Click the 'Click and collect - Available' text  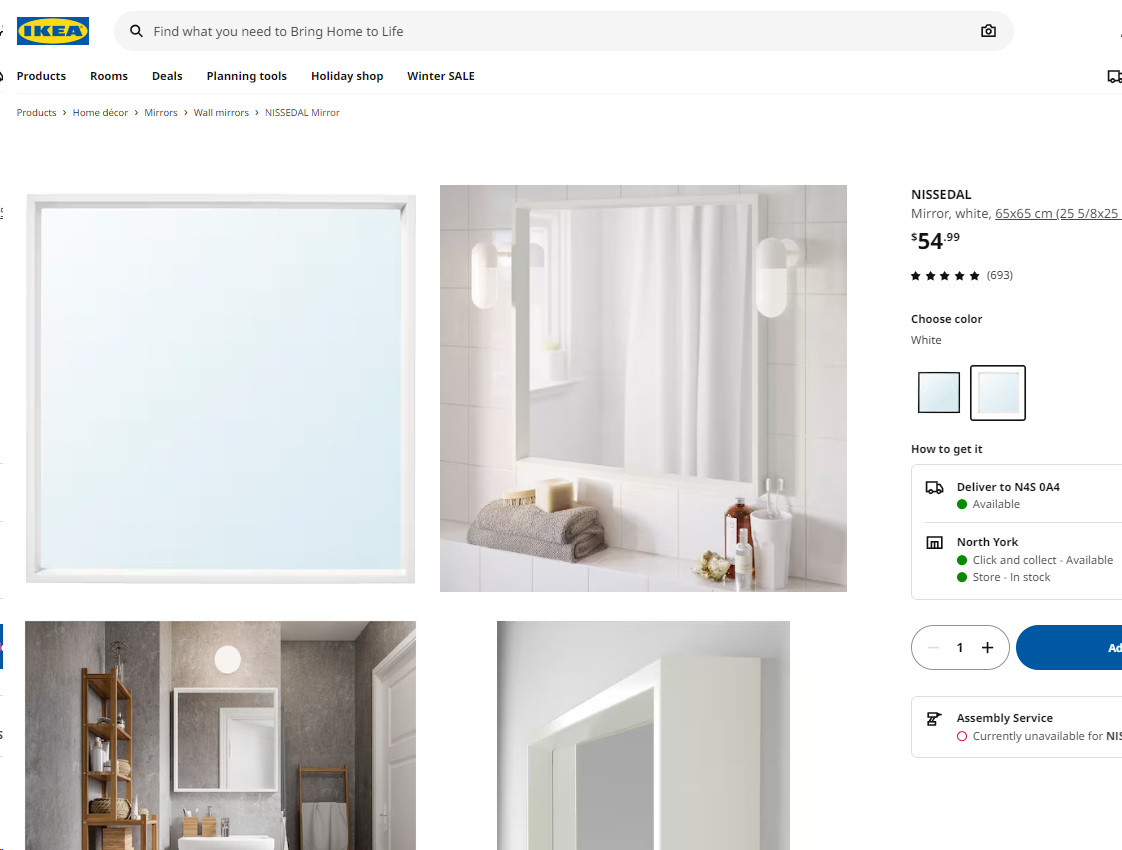tap(1043, 560)
